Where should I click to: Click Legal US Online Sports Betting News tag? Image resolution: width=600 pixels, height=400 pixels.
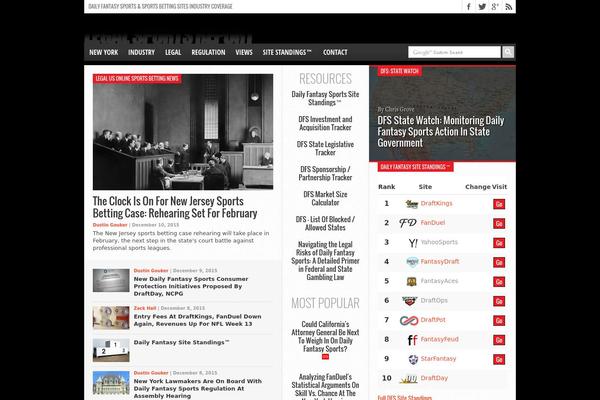pos(137,78)
